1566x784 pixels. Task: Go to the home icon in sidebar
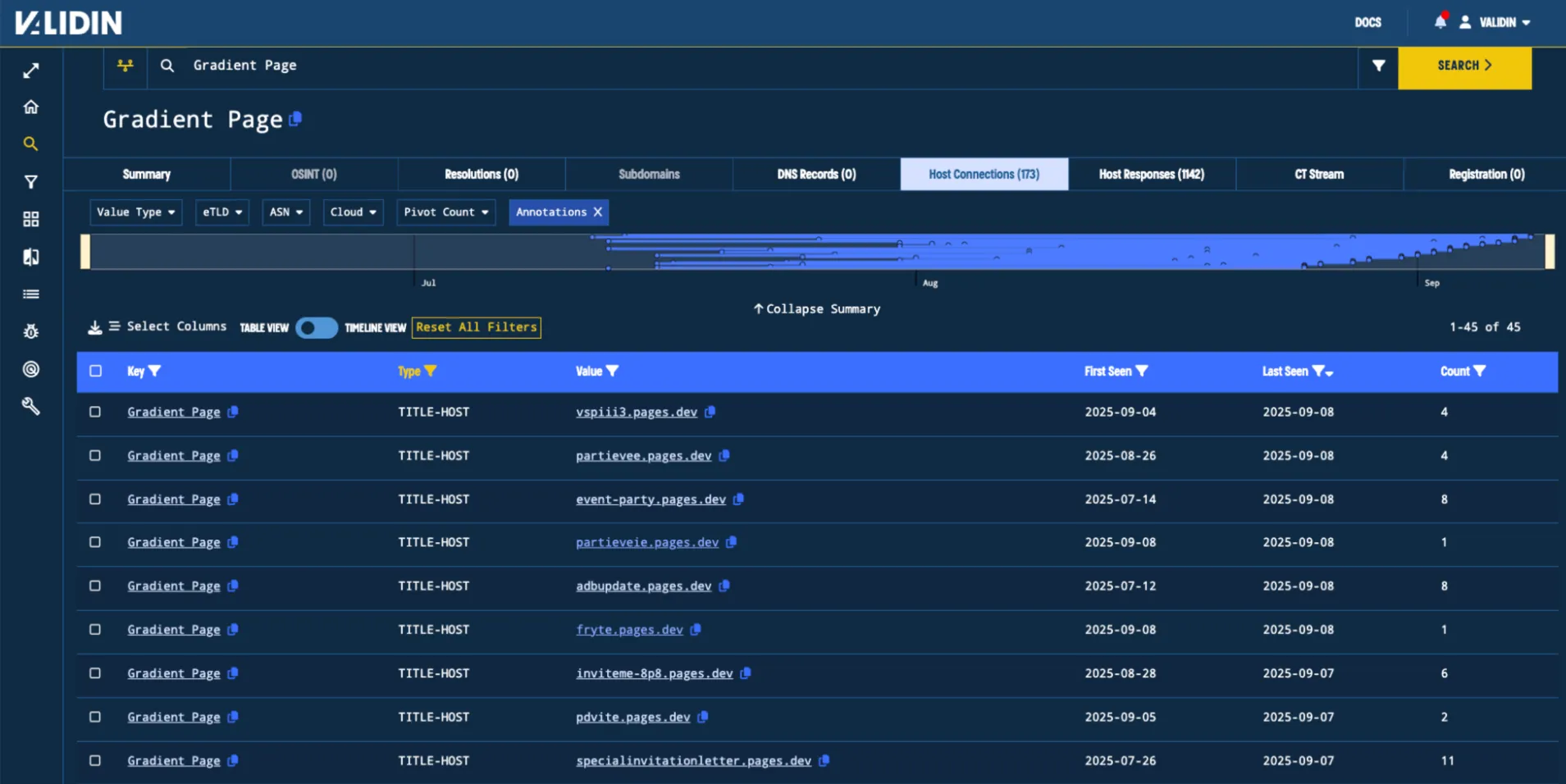coord(31,107)
